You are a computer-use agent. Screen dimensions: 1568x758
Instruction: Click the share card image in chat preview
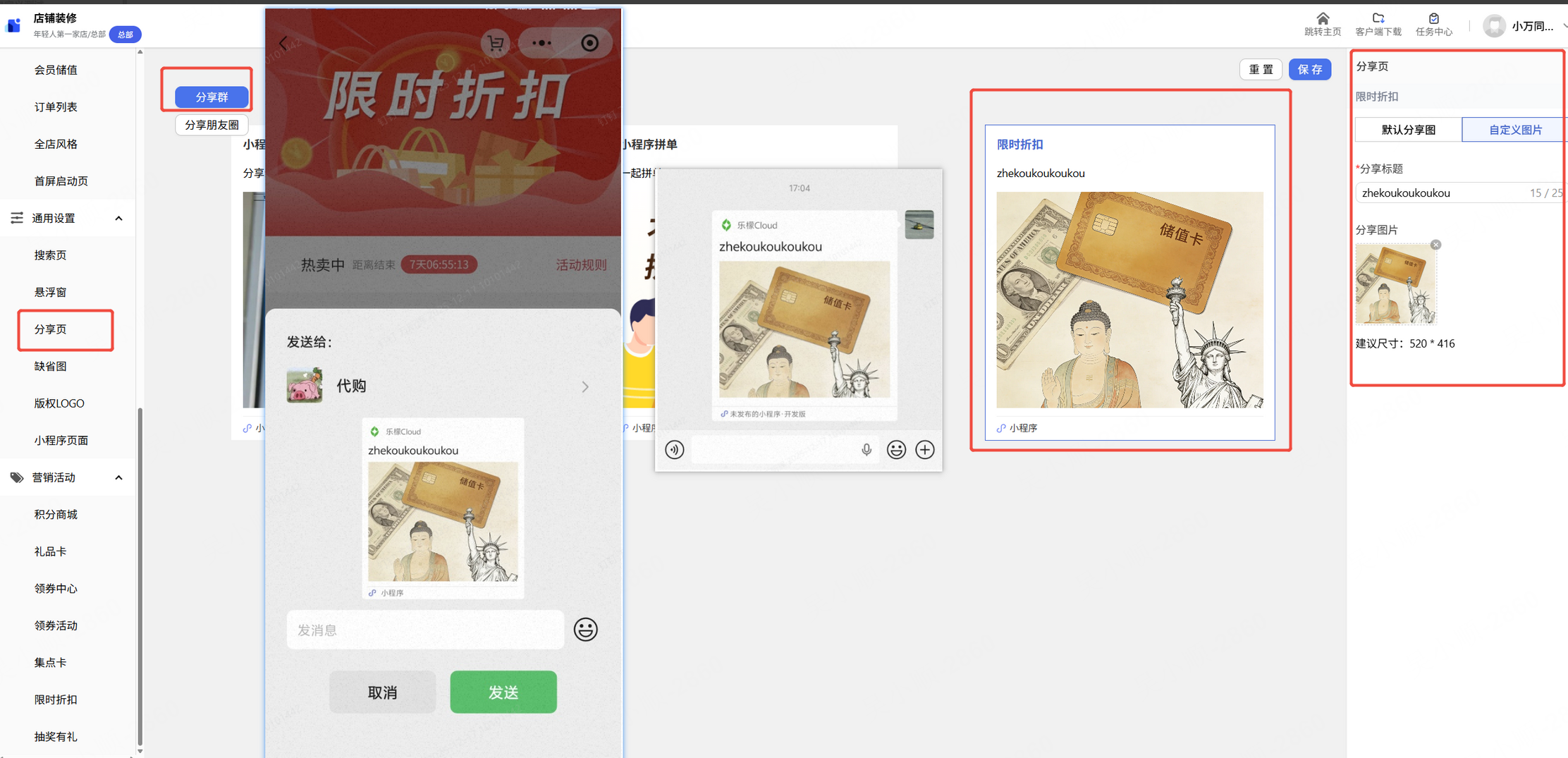point(804,329)
